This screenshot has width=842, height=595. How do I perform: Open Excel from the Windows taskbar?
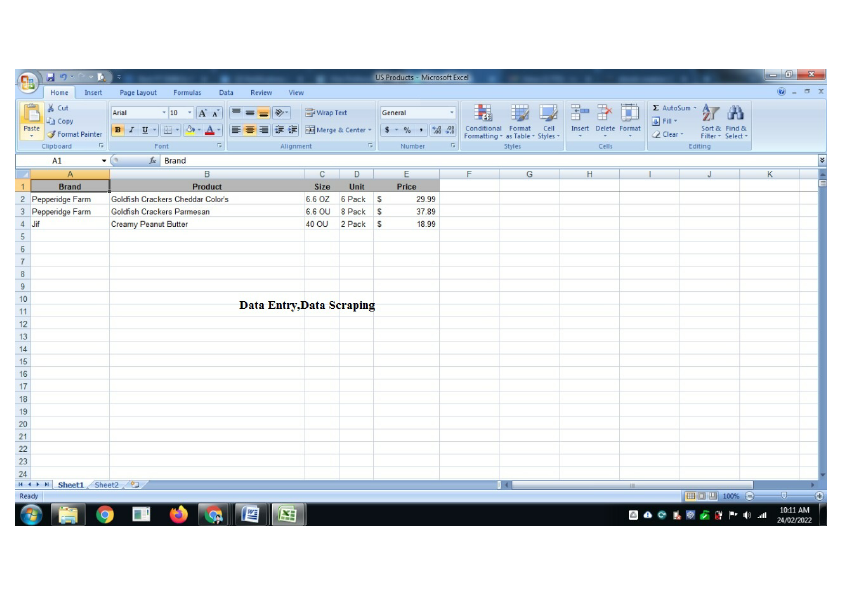[x=287, y=515]
